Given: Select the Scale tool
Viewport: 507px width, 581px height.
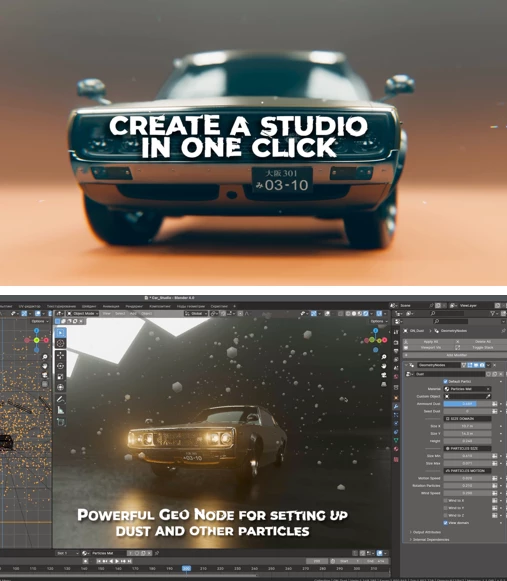Looking at the screenshot, I should click(x=60, y=377).
